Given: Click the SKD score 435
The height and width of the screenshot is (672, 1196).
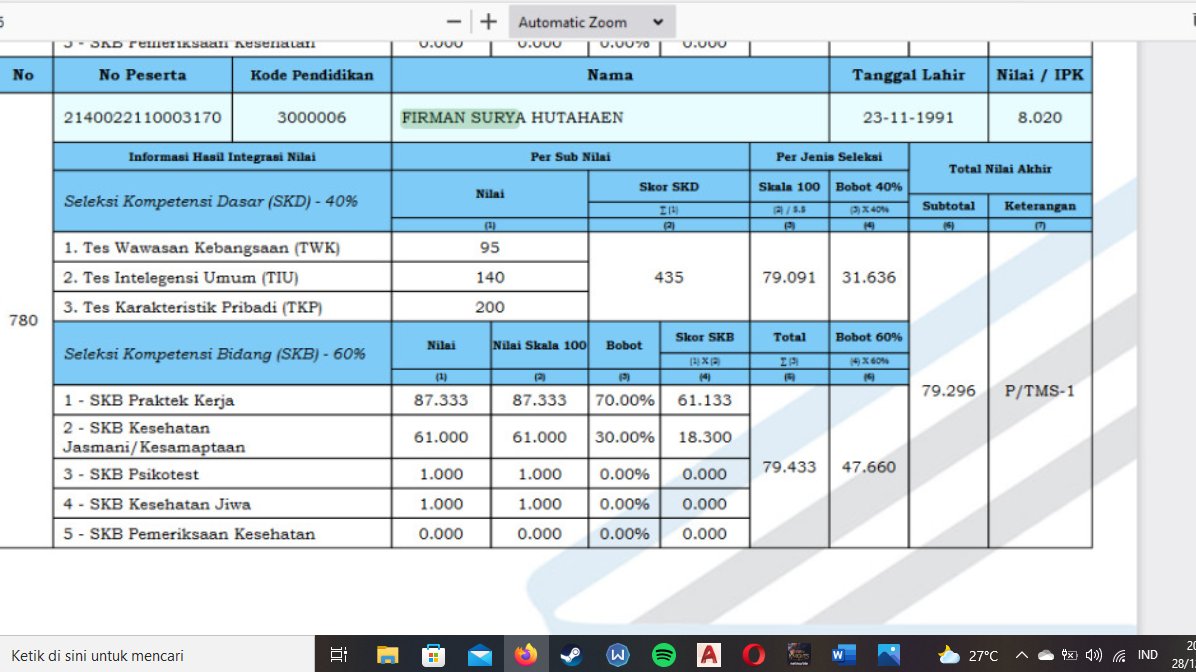Looking at the screenshot, I should 669,278.
